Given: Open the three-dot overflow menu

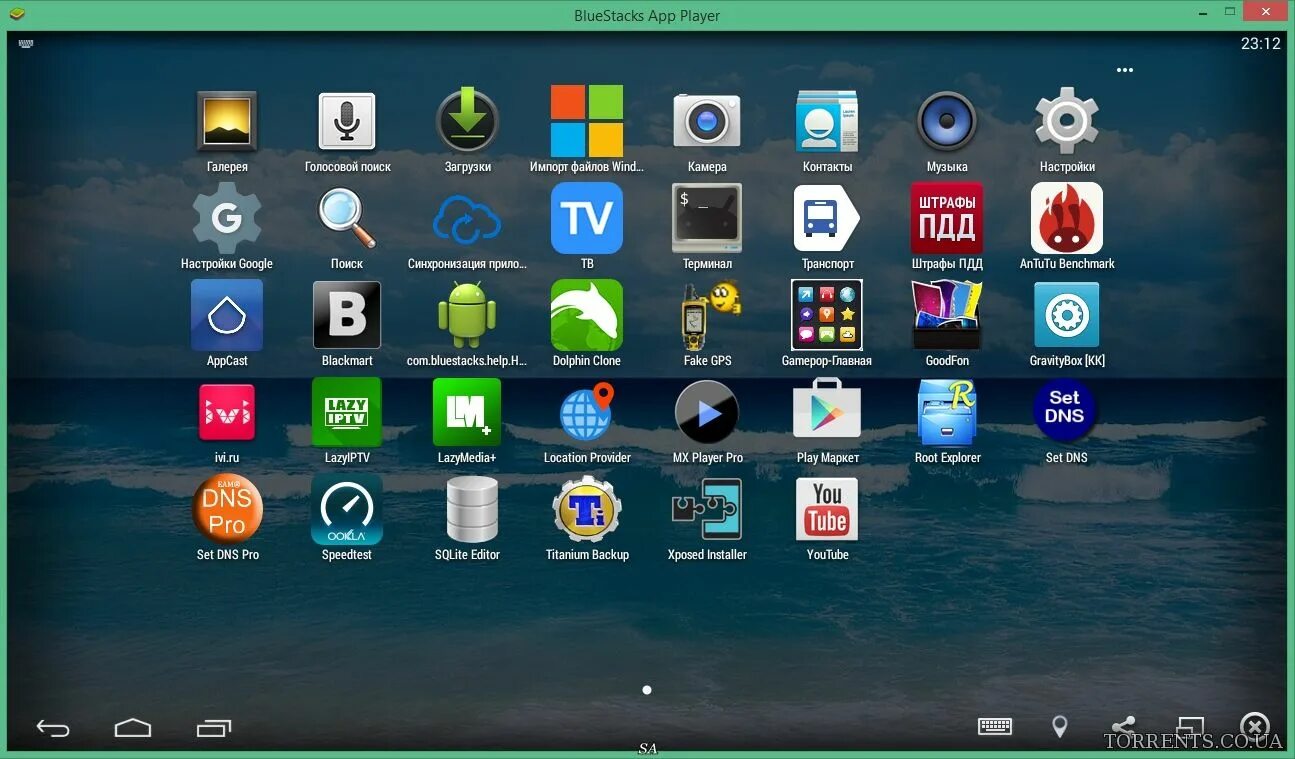Looking at the screenshot, I should 1125,70.
